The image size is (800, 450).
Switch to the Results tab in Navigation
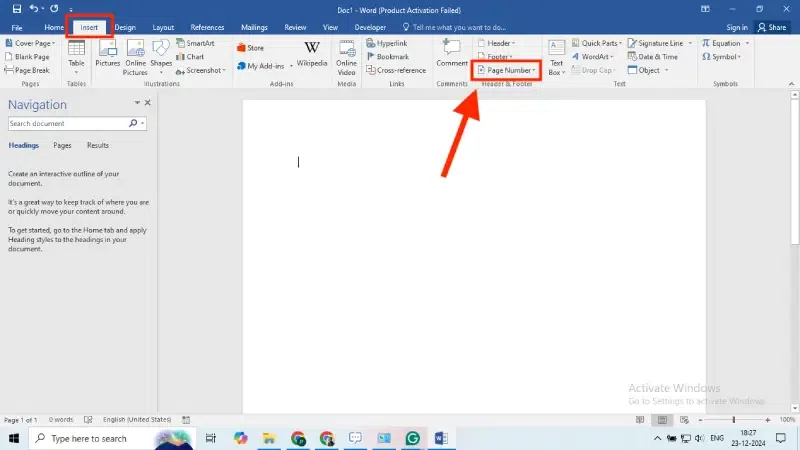(x=97, y=145)
